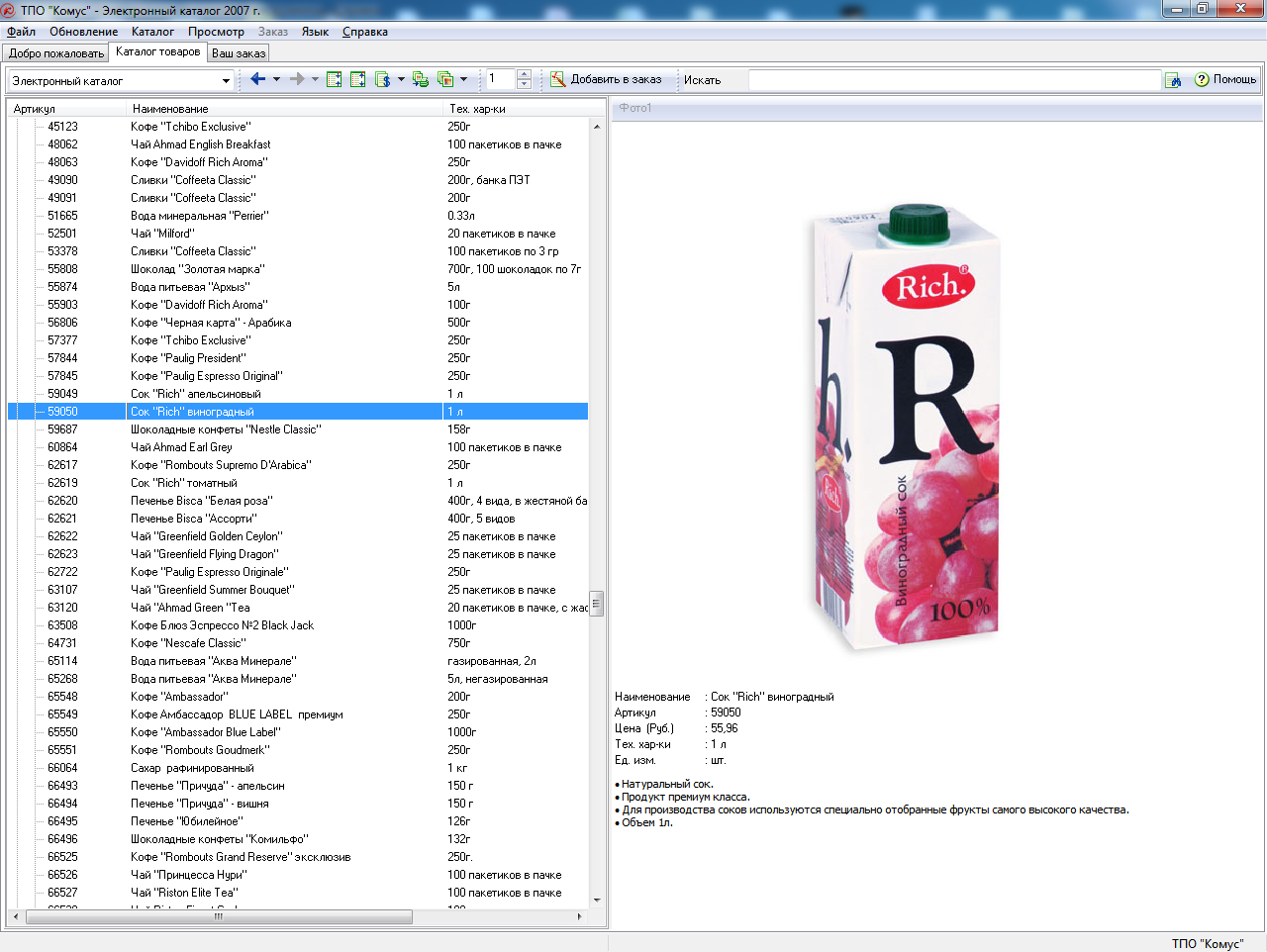1267x952 pixels.
Task: Select the Фото1 tab above the product image
Action: click(x=635, y=108)
